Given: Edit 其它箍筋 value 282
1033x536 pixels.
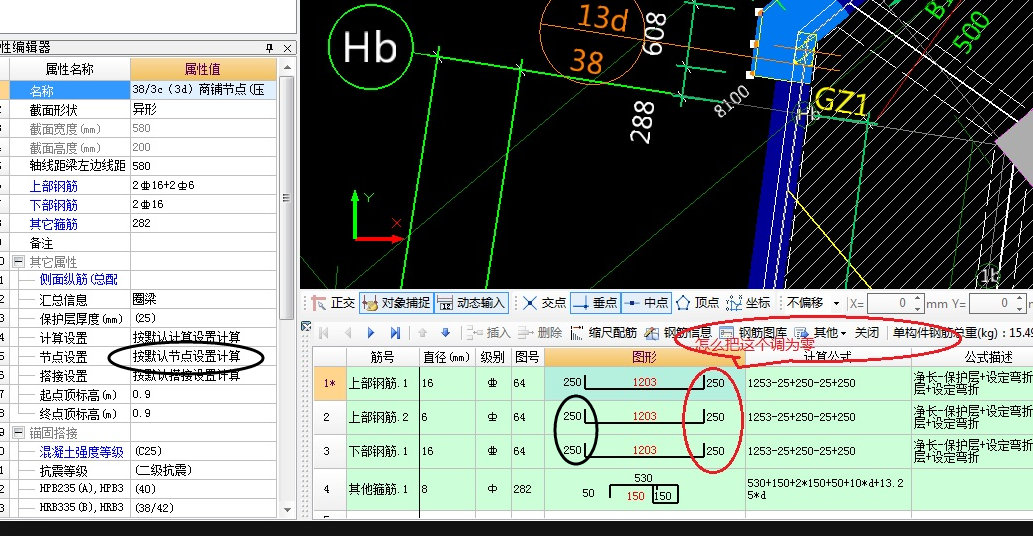Looking at the screenshot, I should 203,224.
